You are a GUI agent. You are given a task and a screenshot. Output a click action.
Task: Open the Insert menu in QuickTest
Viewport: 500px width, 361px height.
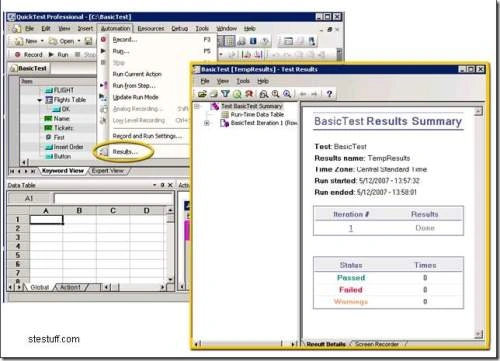pyautogui.click(x=85, y=29)
